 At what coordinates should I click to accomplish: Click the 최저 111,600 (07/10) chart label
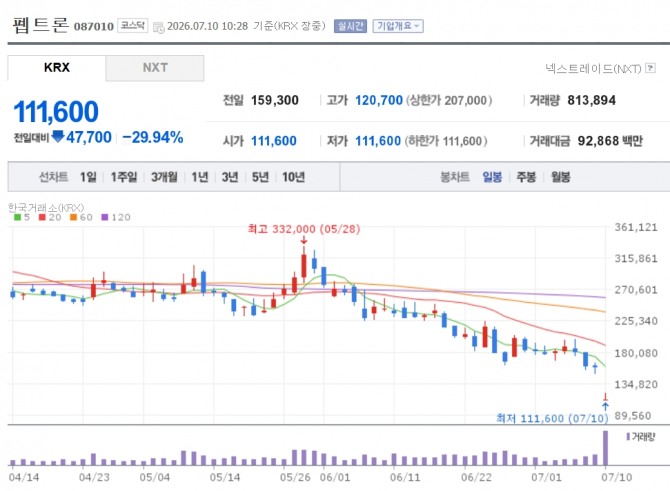(x=552, y=418)
